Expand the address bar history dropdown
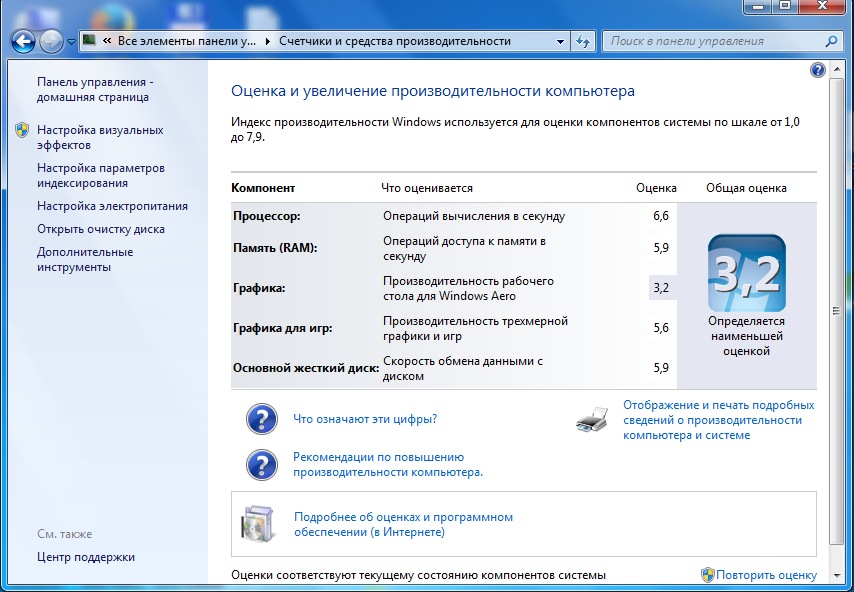Viewport: 854px width, 592px height. [560, 41]
